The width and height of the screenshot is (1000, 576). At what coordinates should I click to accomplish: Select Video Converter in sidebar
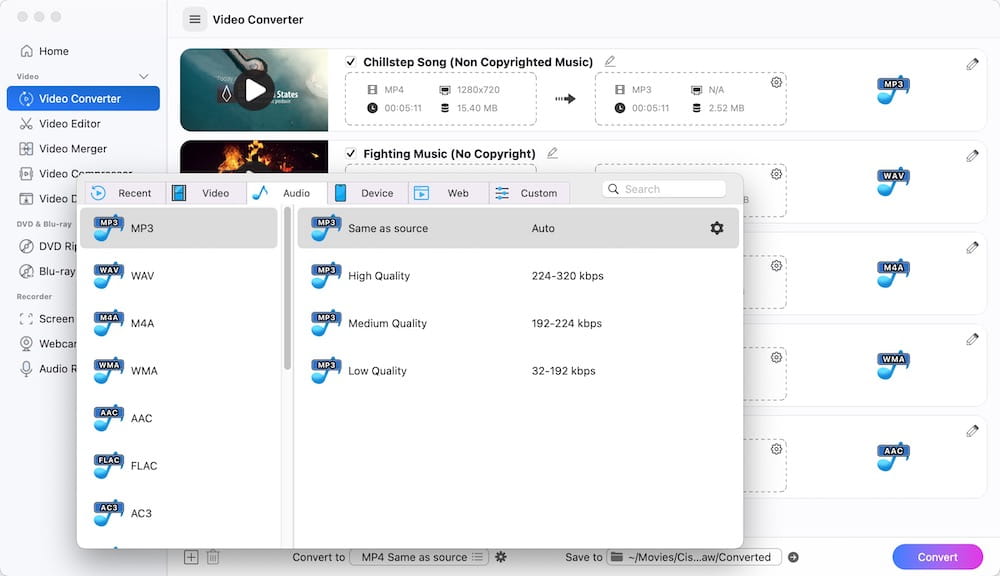pos(83,98)
